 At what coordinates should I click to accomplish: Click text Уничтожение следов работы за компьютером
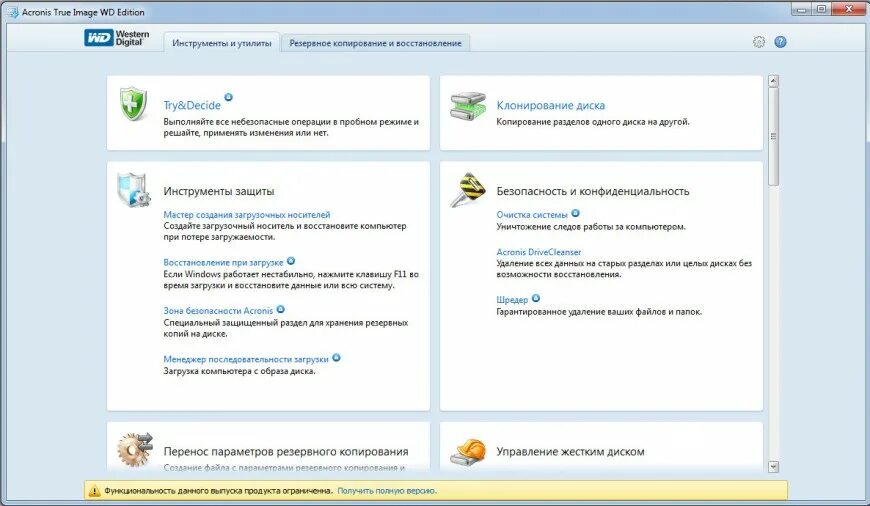click(x=591, y=226)
